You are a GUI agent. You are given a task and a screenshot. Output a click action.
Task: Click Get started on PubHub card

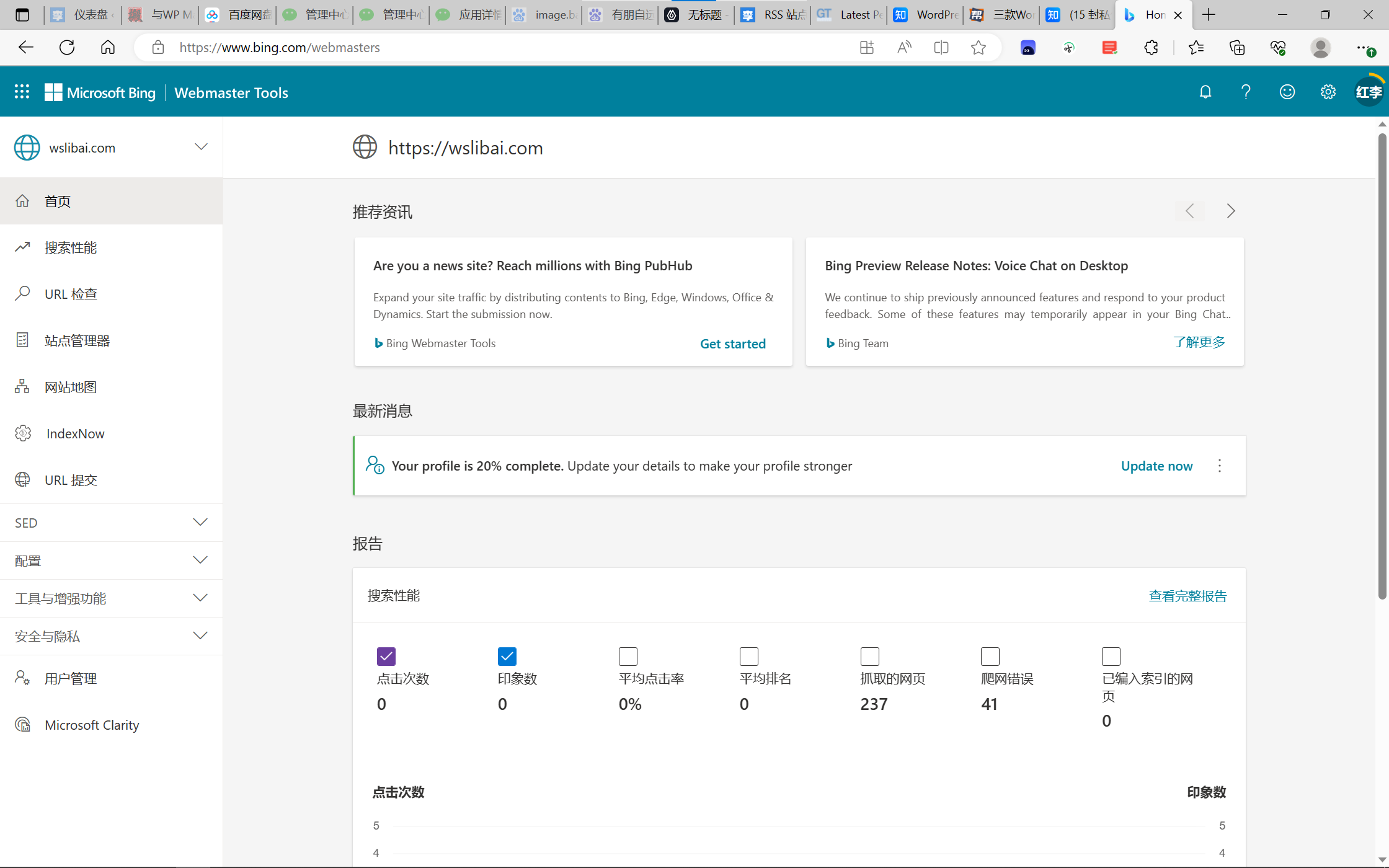(732, 344)
